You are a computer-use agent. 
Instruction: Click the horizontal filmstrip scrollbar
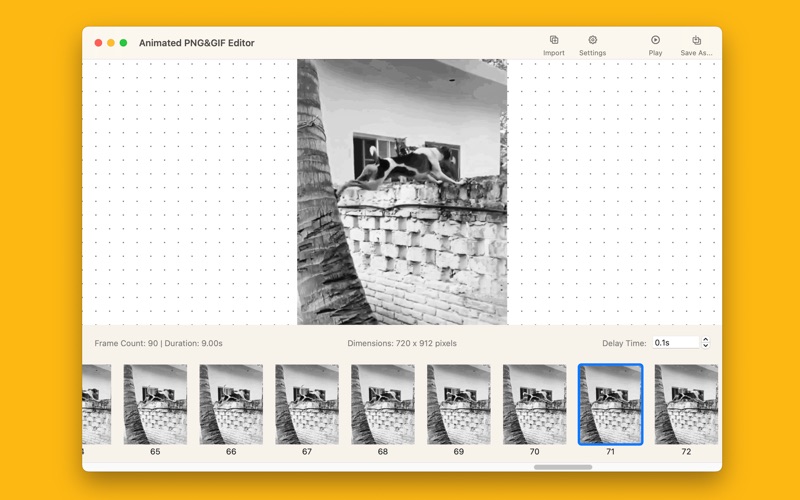563,467
